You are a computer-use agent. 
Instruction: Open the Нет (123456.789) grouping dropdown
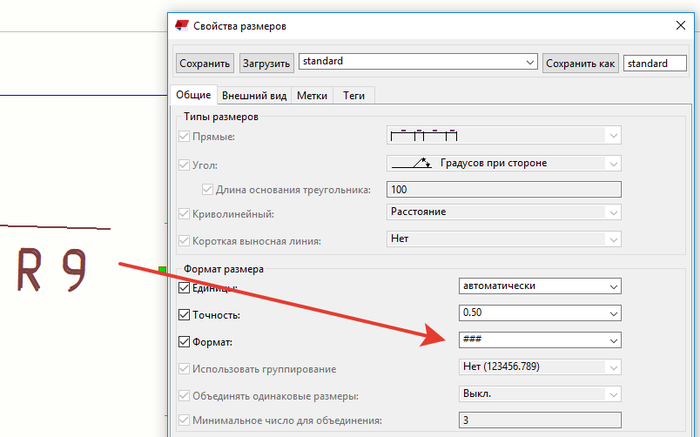click(x=540, y=367)
